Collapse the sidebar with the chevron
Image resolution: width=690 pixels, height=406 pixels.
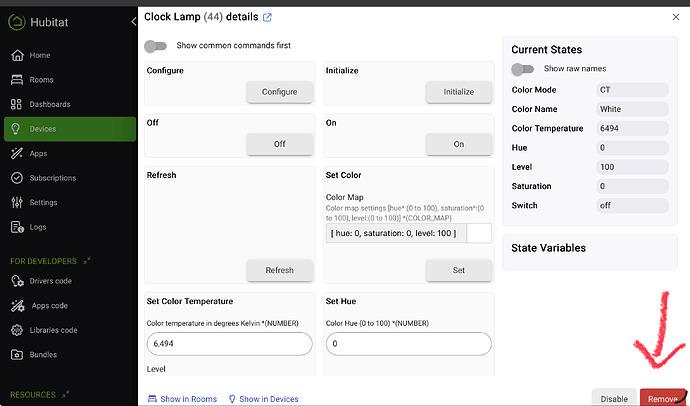click(133, 22)
